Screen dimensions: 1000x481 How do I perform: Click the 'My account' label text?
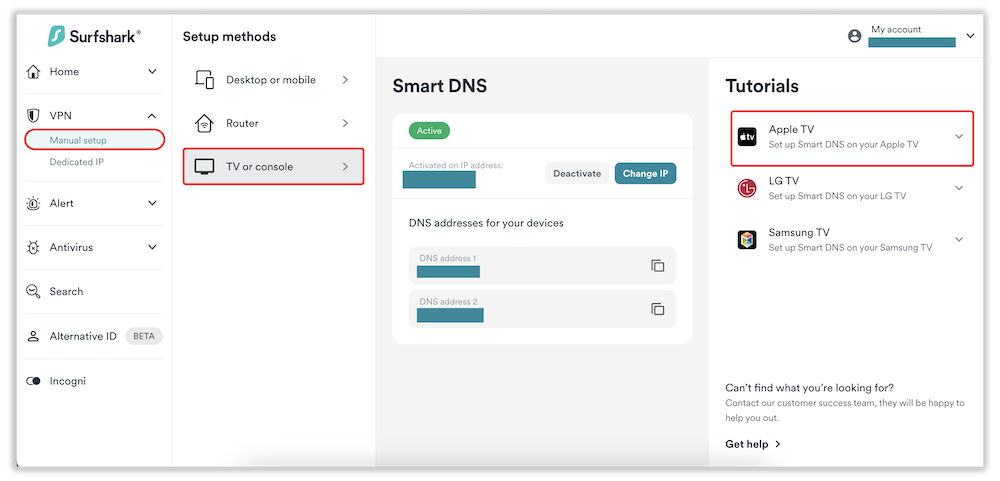click(x=896, y=29)
